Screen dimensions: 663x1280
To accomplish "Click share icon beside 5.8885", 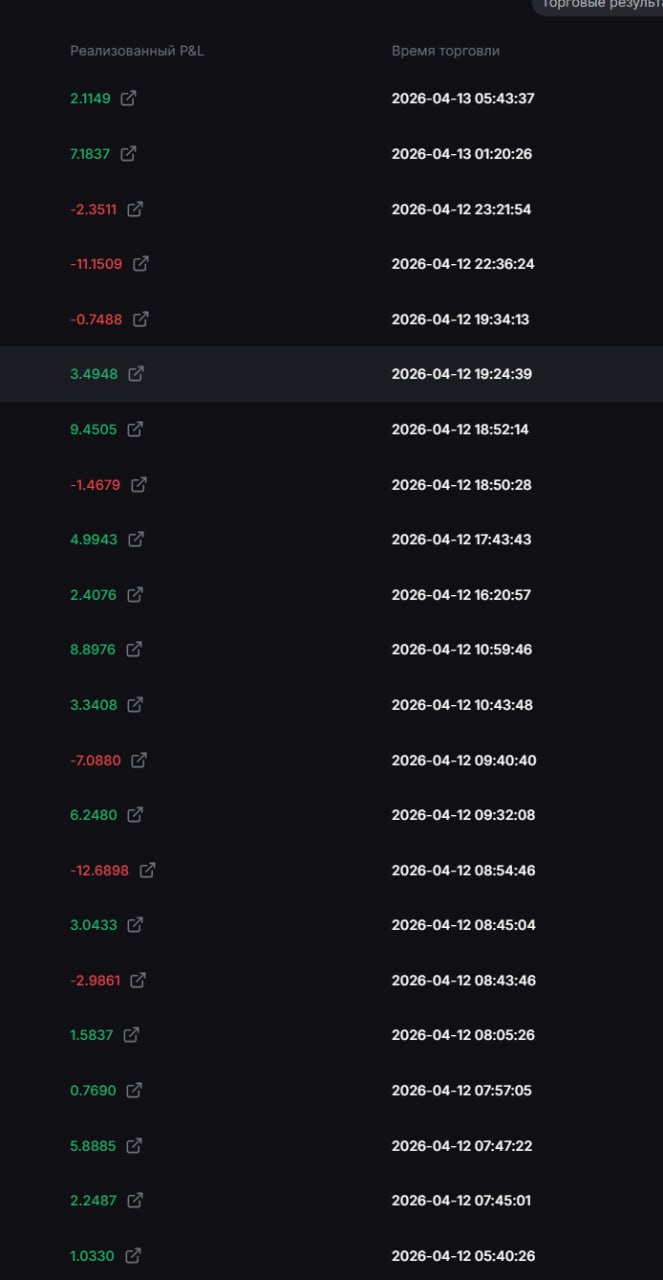I will point(134,1145).
